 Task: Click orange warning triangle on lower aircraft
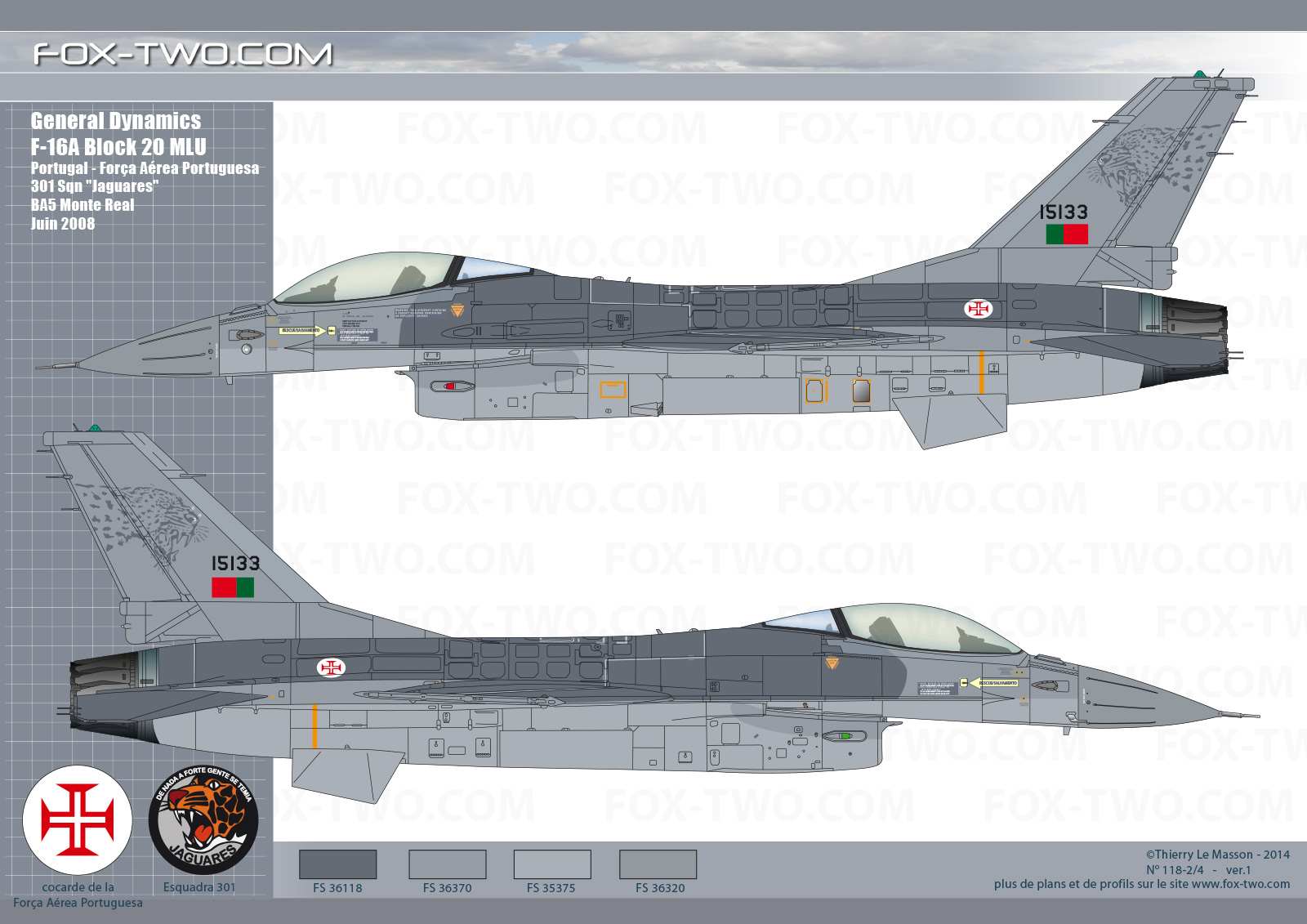pos(832,663)
